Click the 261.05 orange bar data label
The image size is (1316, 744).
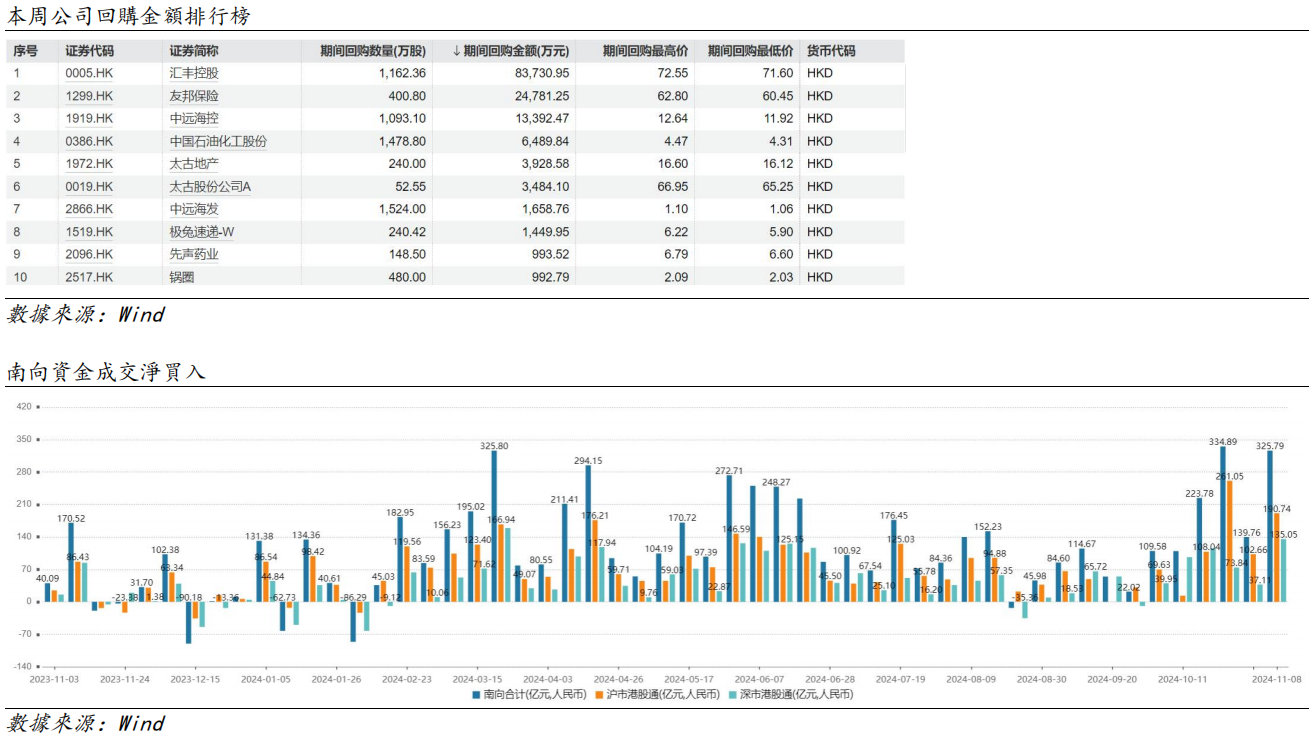tap(1229, 476)
